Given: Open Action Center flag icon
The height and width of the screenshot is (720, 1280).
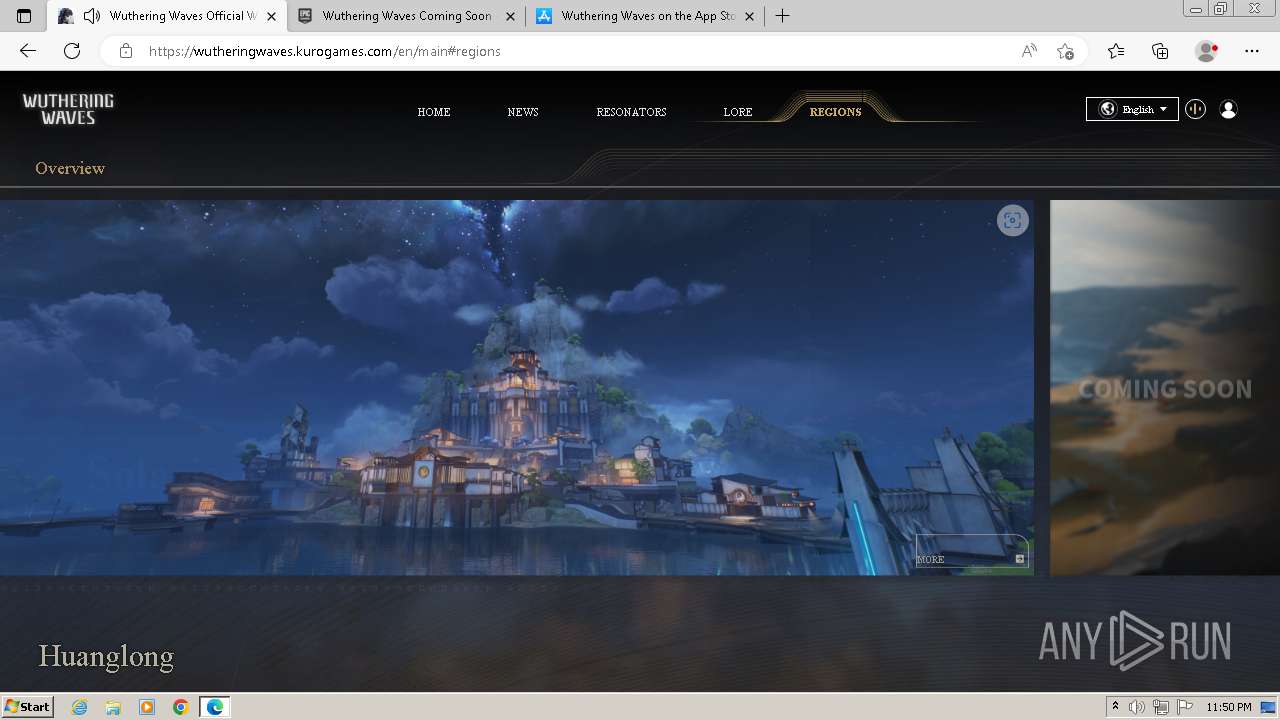Looking at the screenshot, I should pos(1185,707).
